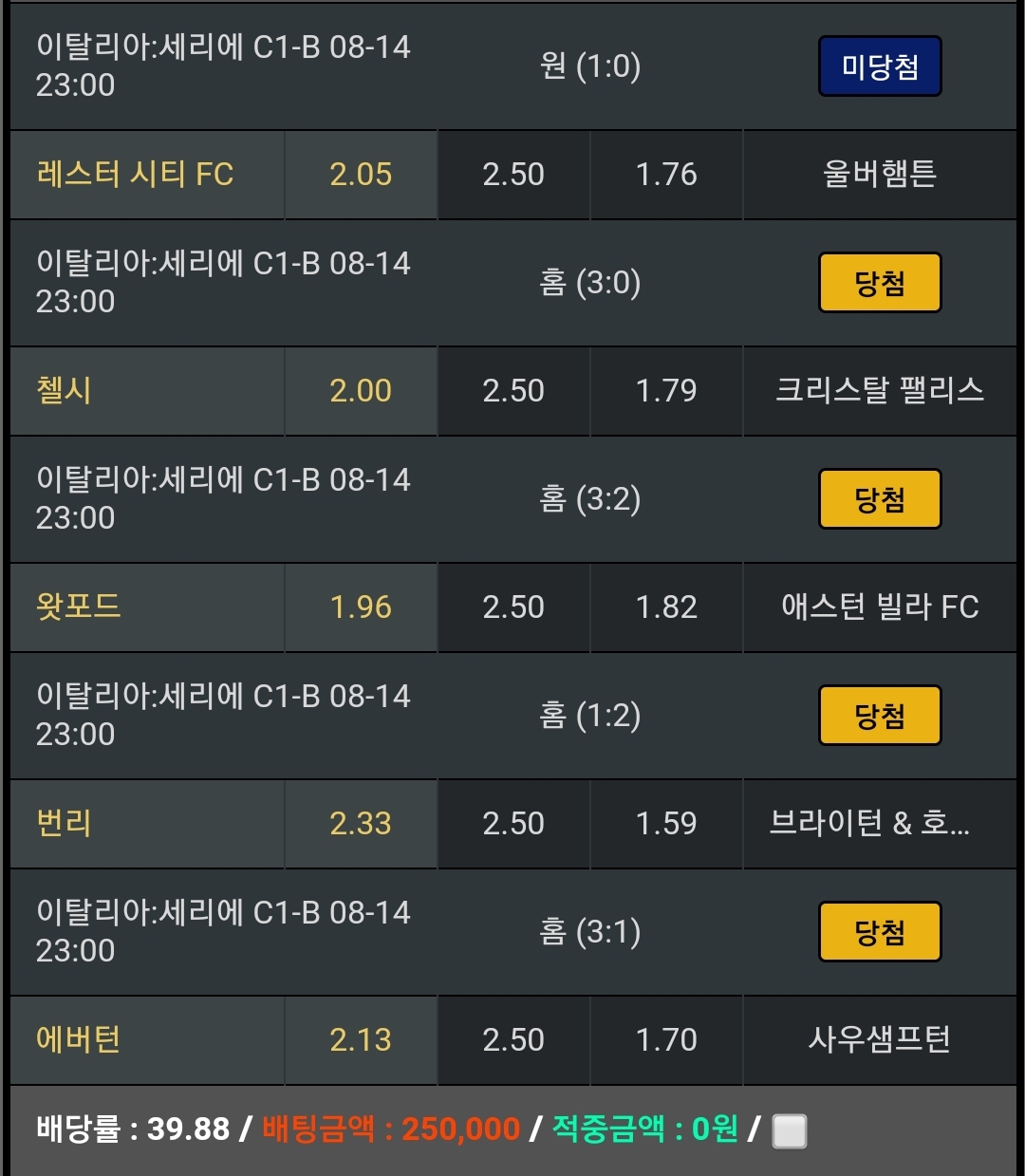Click the 2.33 home odds cell
This screenshot has width=1025, height=1176.
tap(361, 824)
